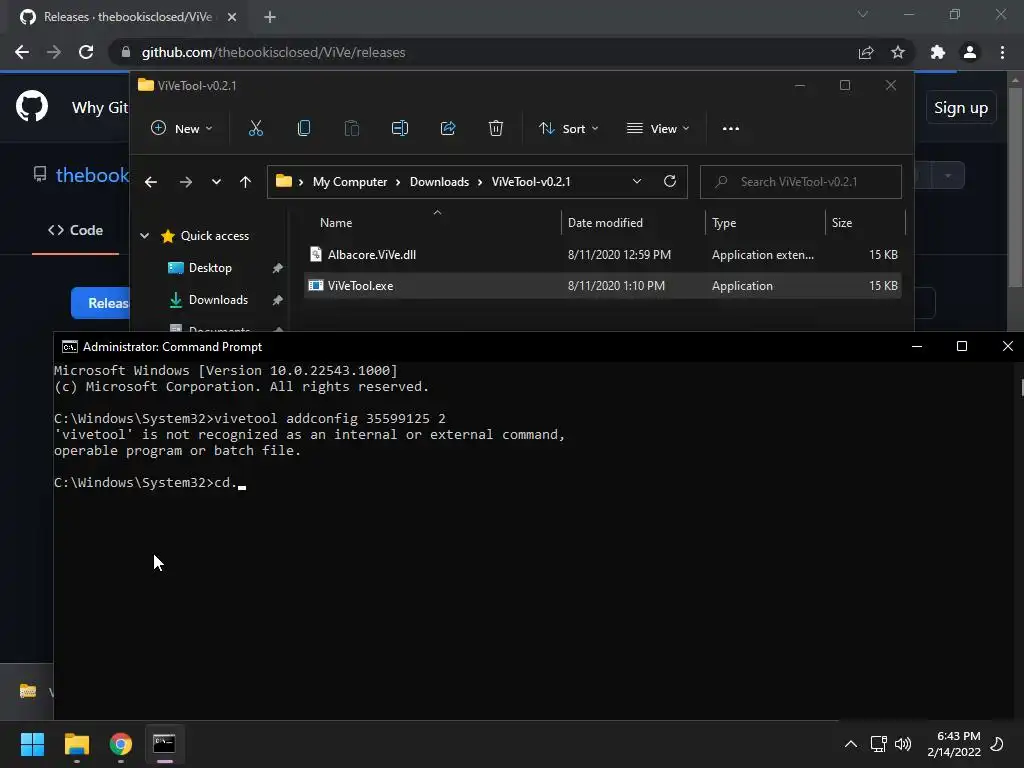
Task: Click the GitHub Sign up button
Action: tap(961, 108)
